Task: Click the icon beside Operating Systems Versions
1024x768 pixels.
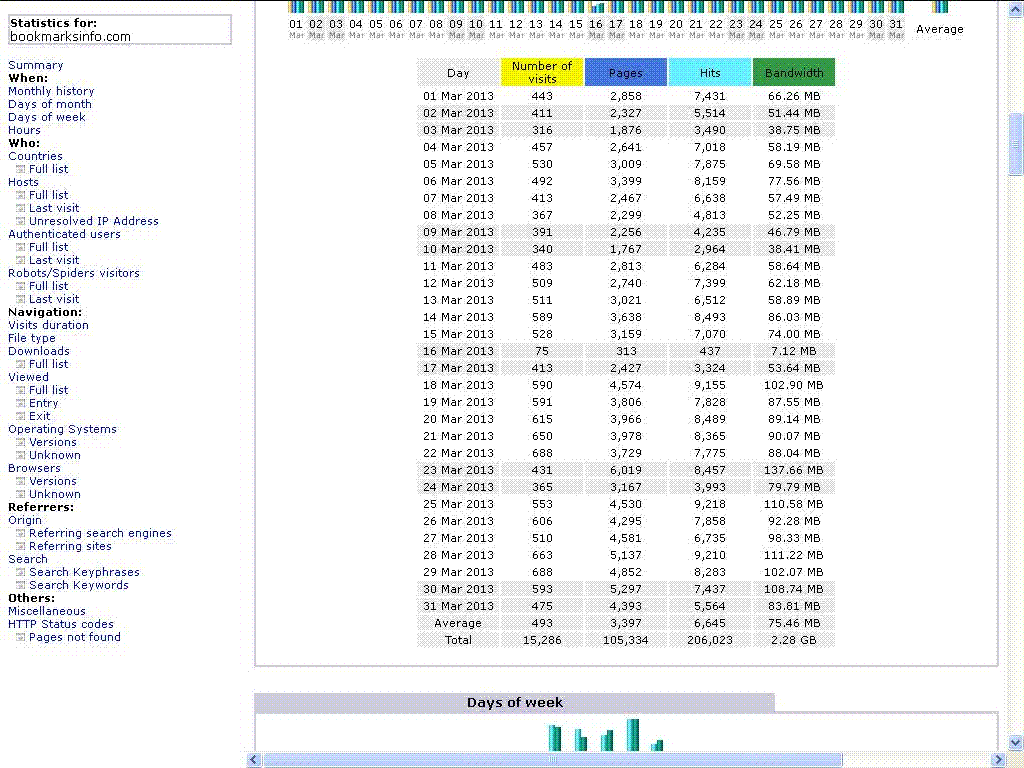Action: [x=20, y=443]
